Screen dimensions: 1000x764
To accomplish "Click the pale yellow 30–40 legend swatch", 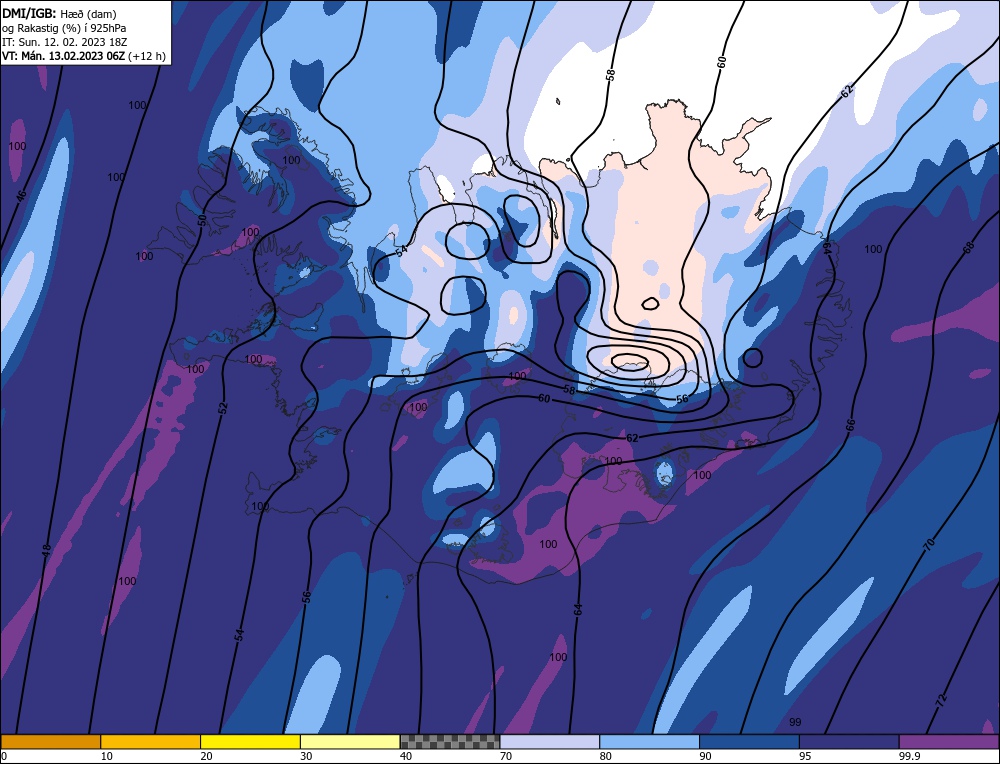I will coord(350,742).
